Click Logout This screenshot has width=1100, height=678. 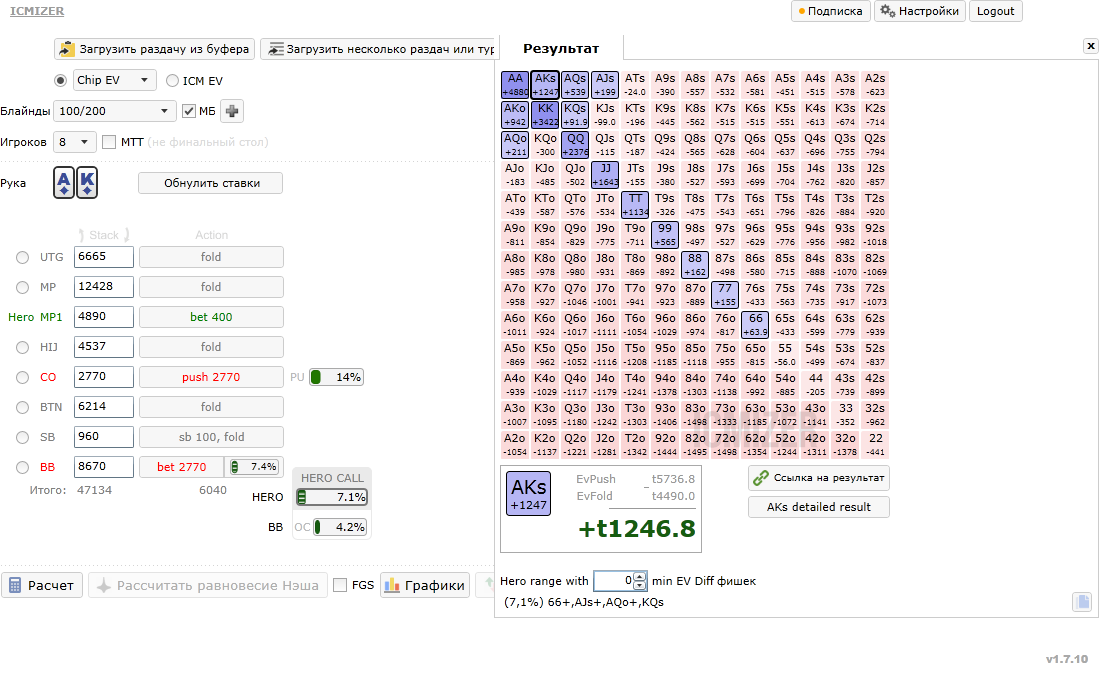(995, 11)
